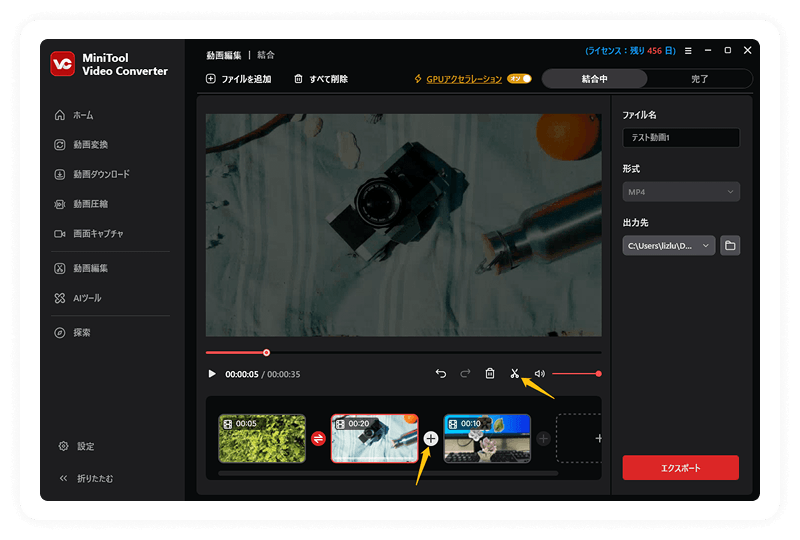
Task: Go to 動画ダウンロード in sidebar
Action: pos(92,175)
